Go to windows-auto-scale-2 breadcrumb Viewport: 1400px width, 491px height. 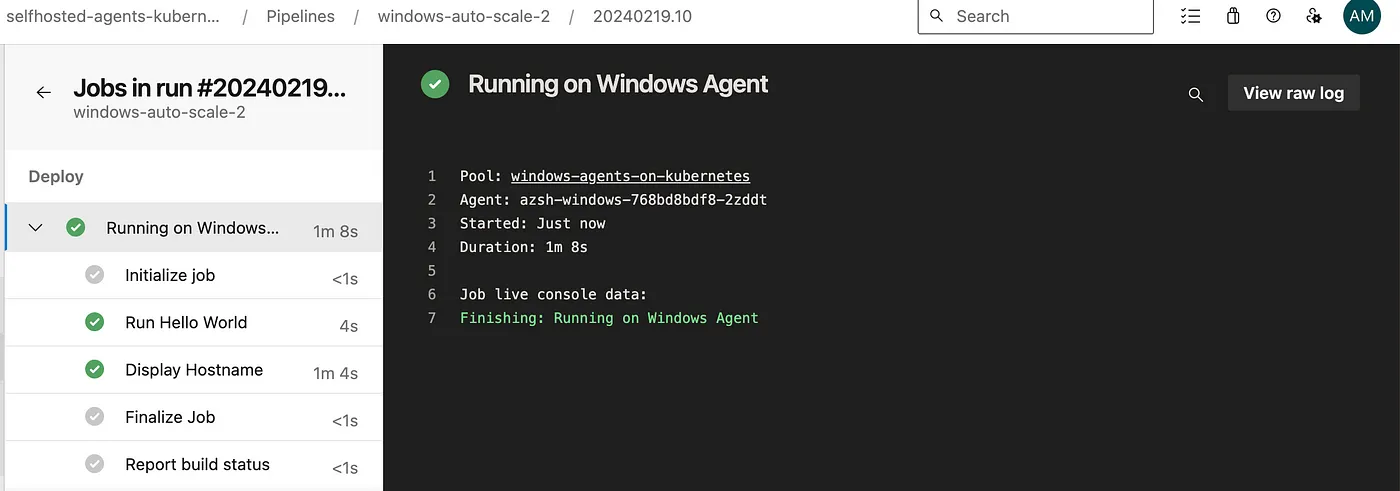click(463, 16)
